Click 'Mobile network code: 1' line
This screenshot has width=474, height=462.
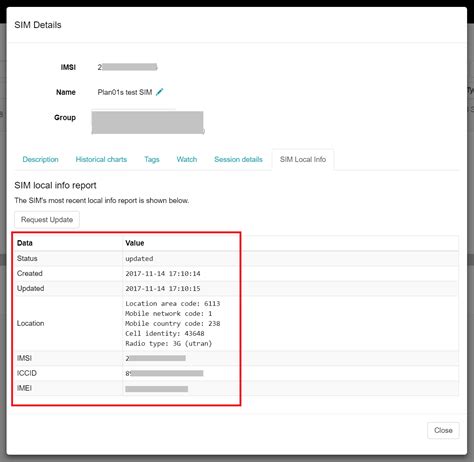[x=169, y=314]
